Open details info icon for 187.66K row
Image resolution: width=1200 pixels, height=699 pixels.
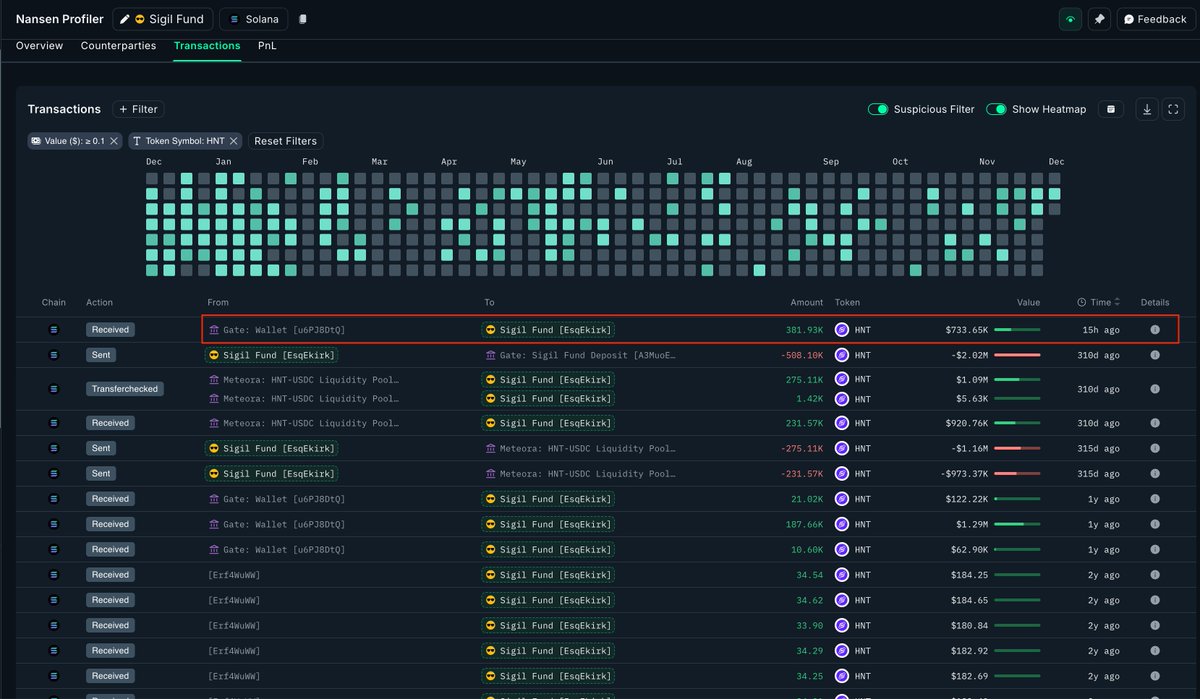[1155, 524]
